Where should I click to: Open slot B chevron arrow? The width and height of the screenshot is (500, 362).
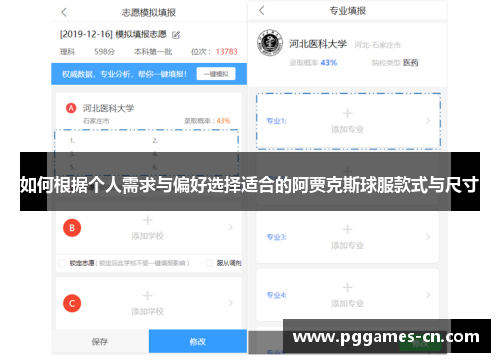point(231,227)
